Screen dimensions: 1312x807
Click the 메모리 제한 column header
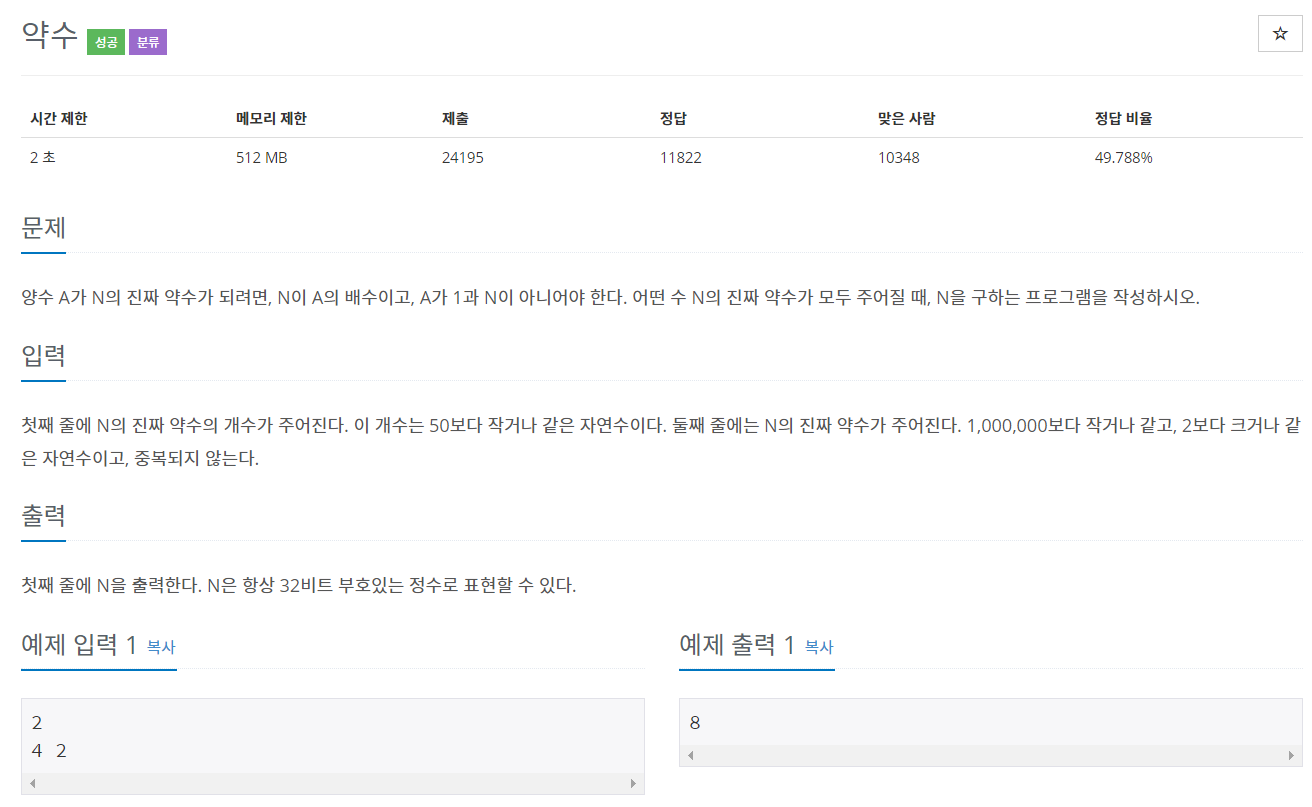click(x=271, y=119)
